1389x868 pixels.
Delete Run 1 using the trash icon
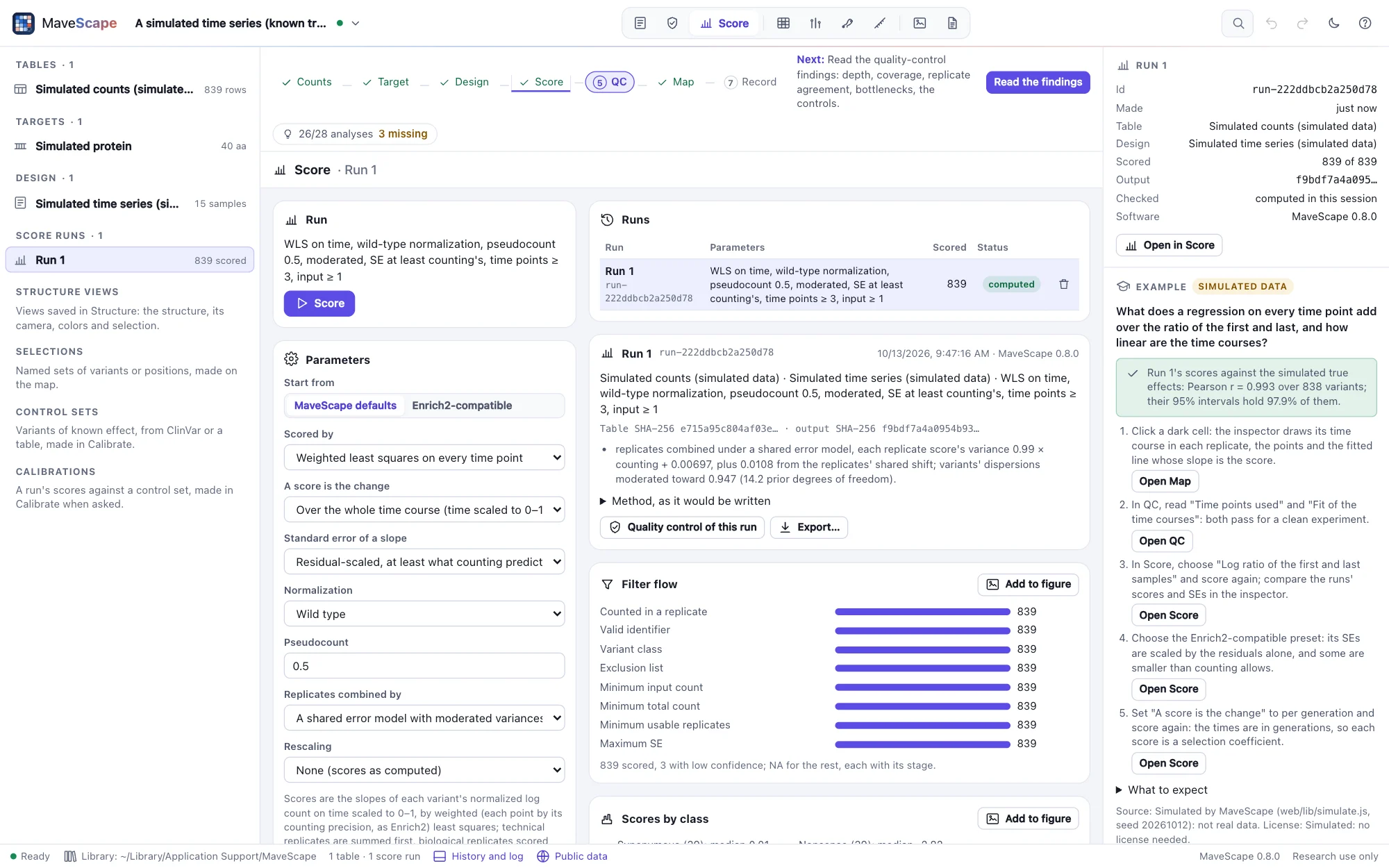coord(1063,284)
